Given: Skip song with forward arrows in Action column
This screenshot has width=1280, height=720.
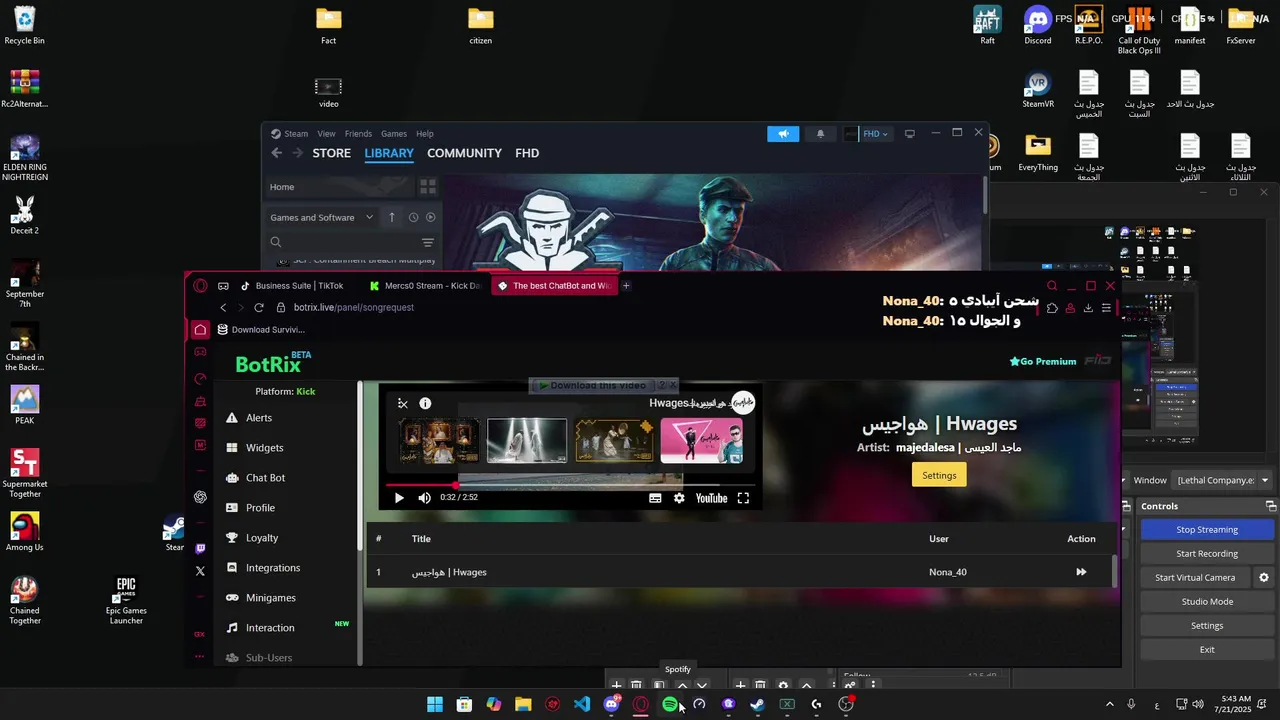Looking at the screenshot, I should (1081, 572).
